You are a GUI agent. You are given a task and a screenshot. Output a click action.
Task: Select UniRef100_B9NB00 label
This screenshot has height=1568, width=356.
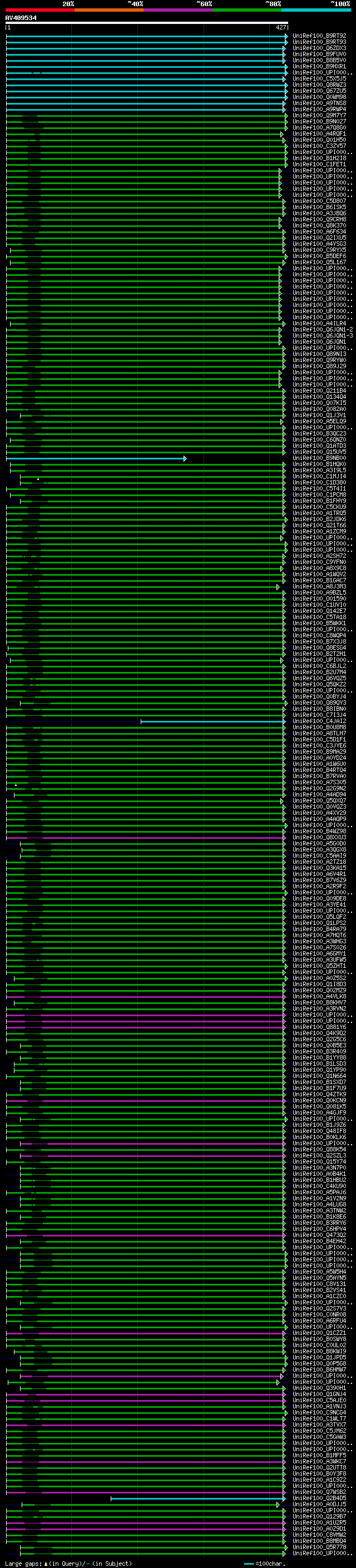(x=319, y=458)
